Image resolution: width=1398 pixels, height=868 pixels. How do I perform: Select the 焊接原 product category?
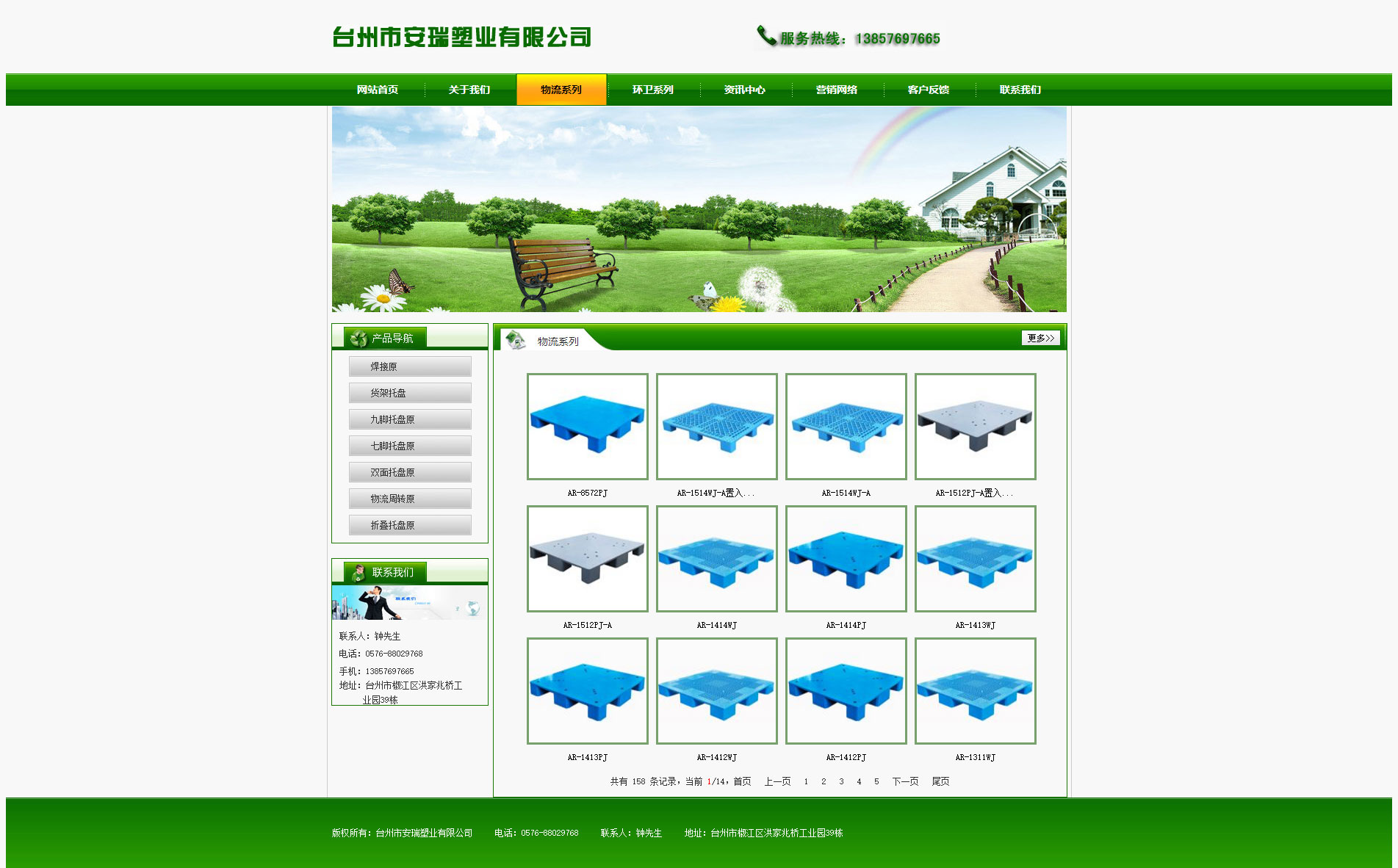point(410,366)
